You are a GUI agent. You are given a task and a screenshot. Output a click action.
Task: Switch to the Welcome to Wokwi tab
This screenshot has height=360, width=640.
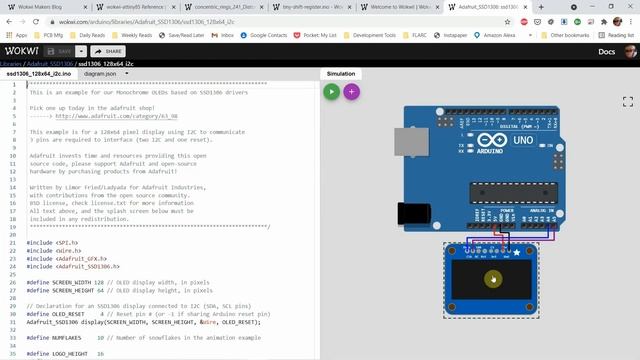[x=400, y=7]
